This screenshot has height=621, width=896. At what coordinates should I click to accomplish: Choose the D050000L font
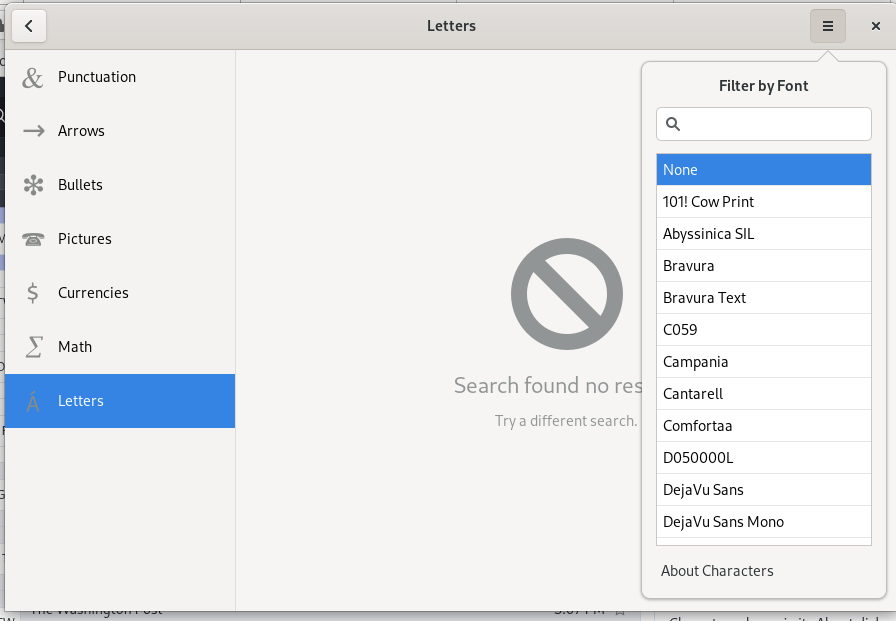[763, 458]
